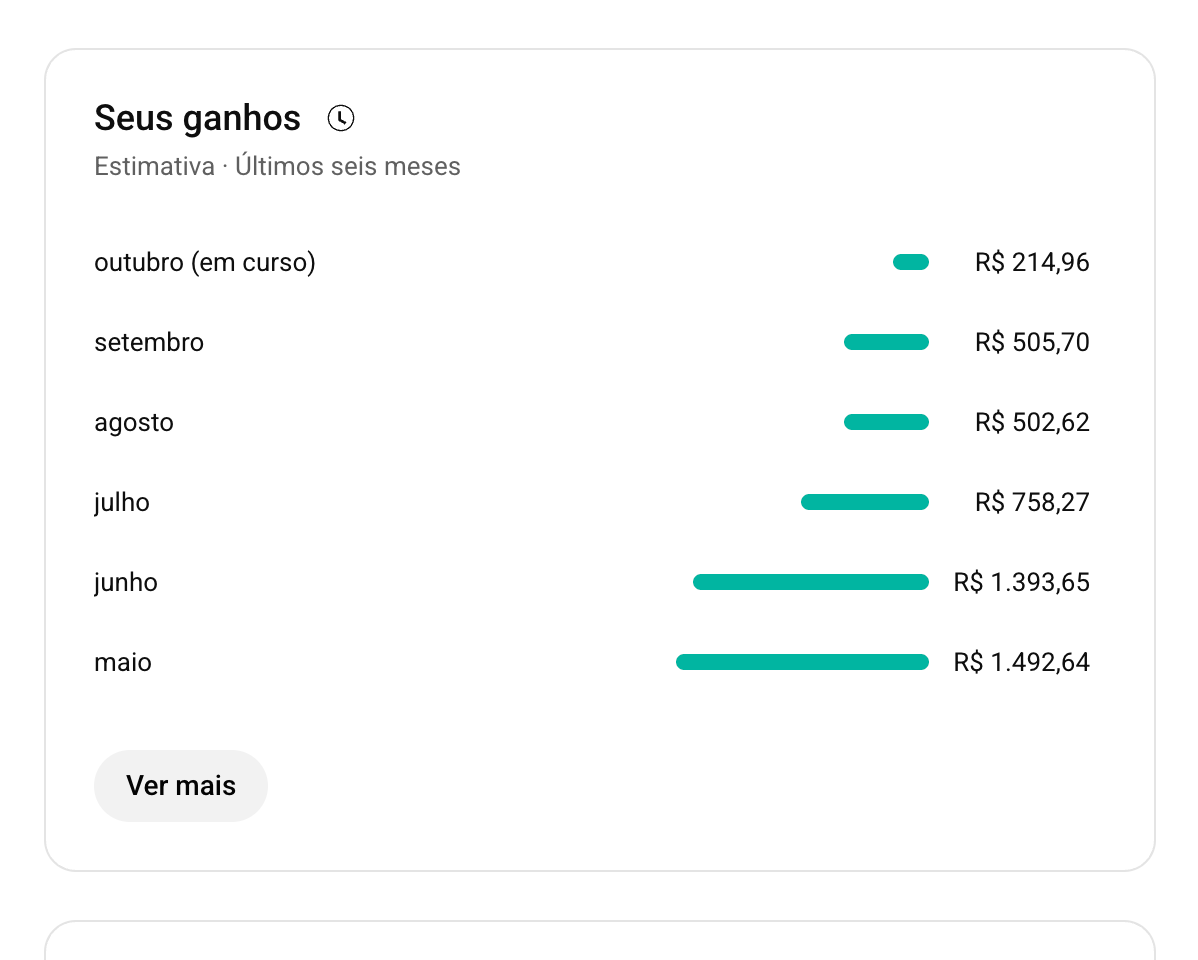
Task: Click the clock icon beside Seus ganhos
Action: click(341, 118)
